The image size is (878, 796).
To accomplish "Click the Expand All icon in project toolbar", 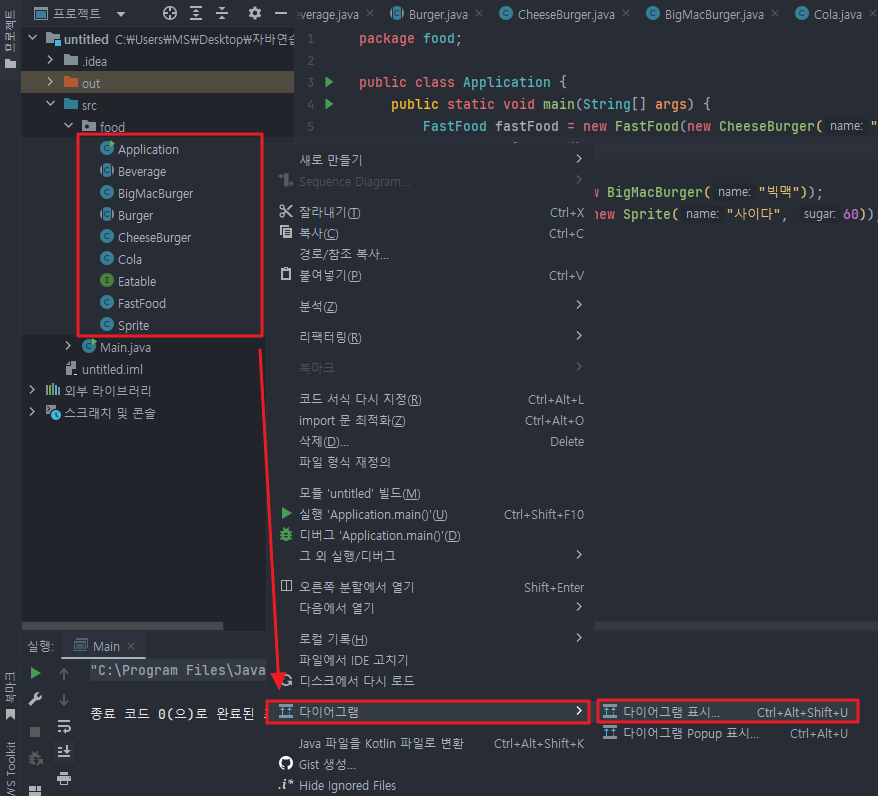I will (x=196, y=13).
